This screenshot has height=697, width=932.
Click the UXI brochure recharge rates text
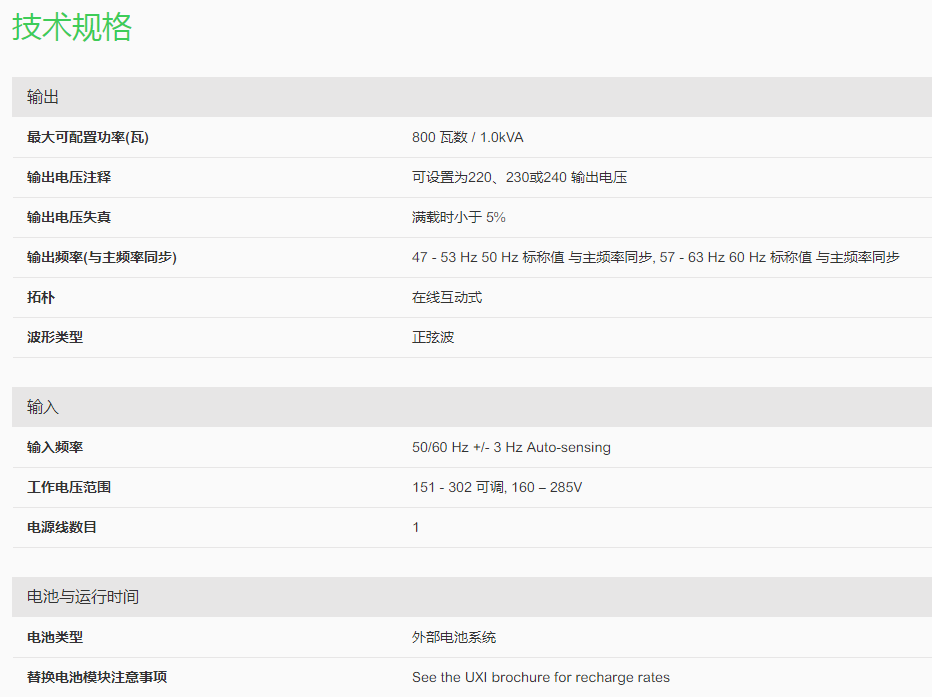pos(540,677)
